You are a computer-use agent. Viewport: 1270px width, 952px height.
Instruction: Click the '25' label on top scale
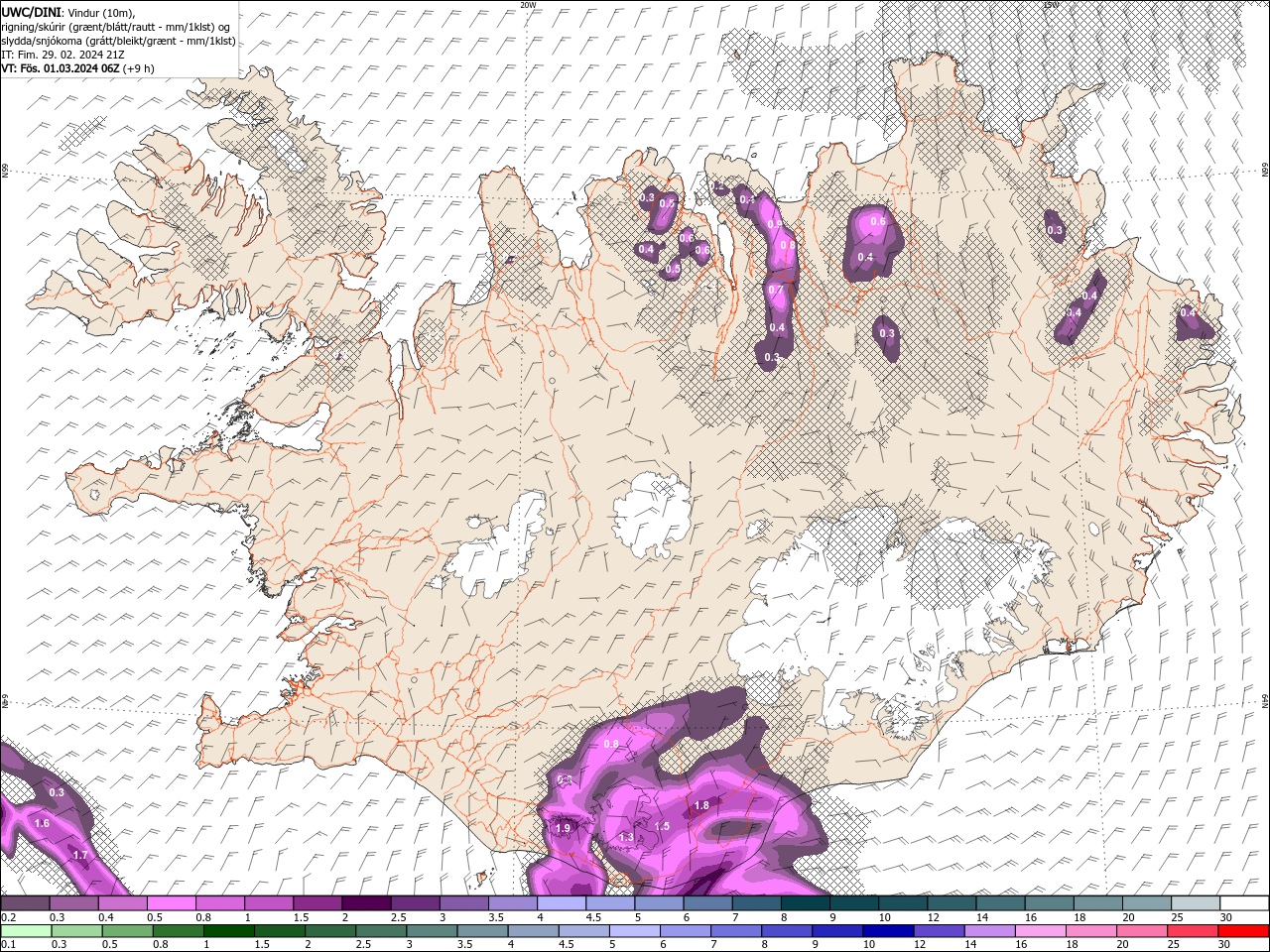(x=1176, y=917)
